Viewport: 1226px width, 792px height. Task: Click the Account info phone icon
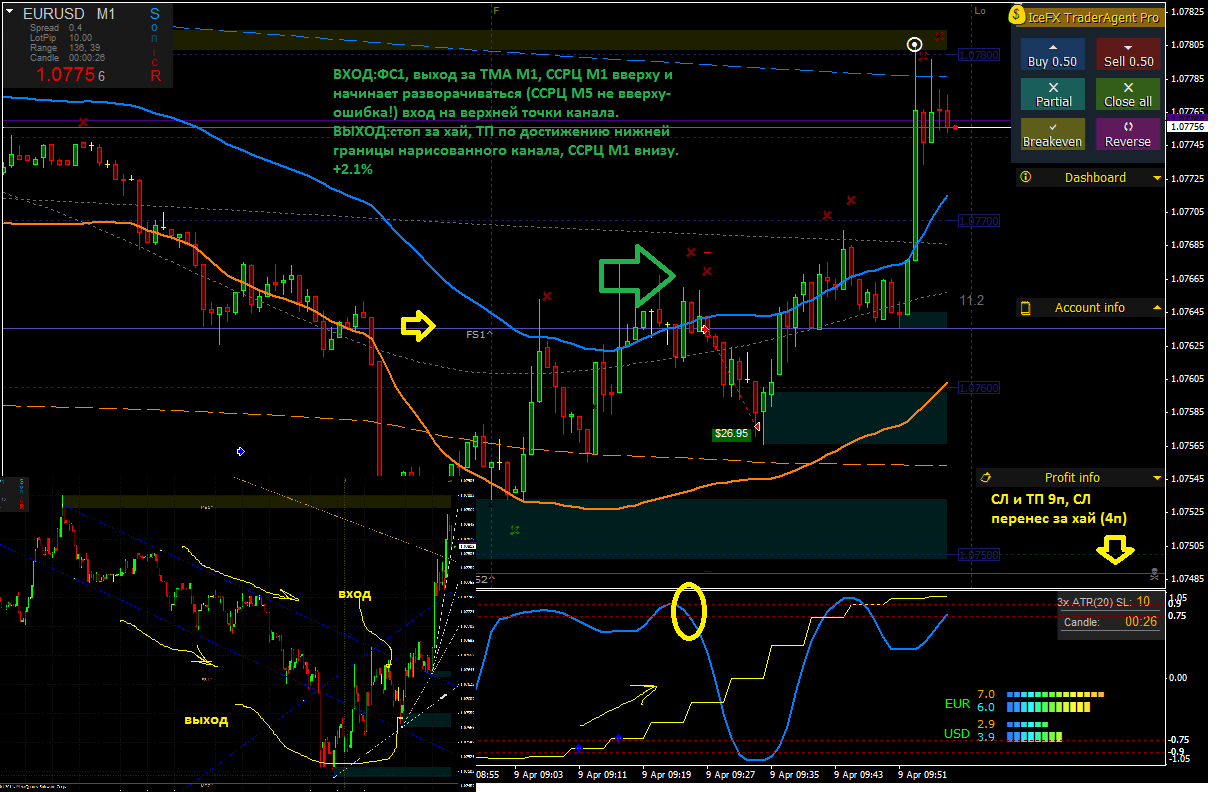click(1025, 308)
